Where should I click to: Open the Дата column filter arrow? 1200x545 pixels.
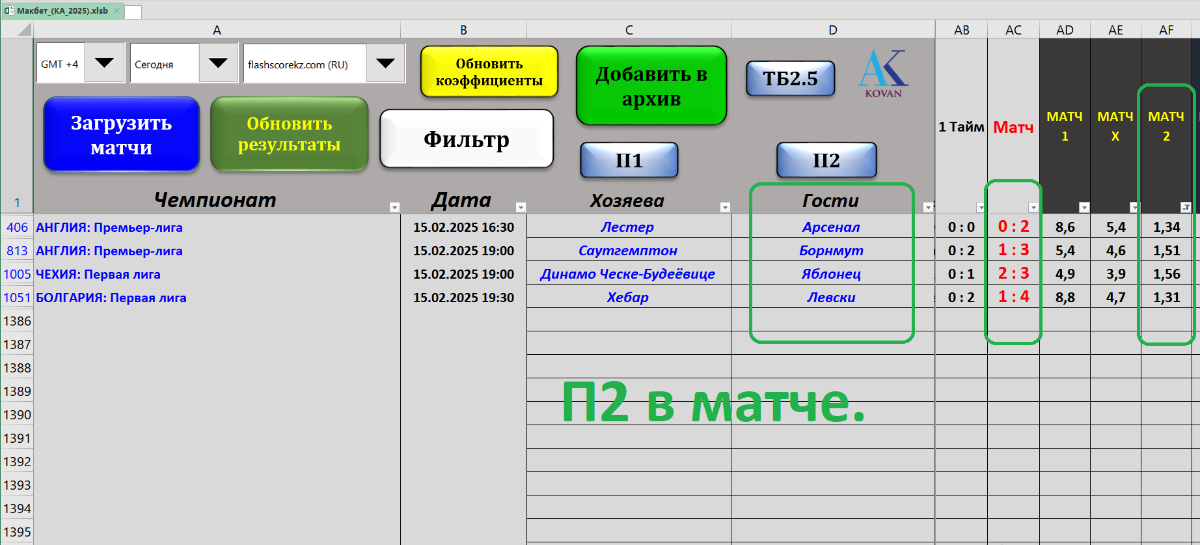520,207
